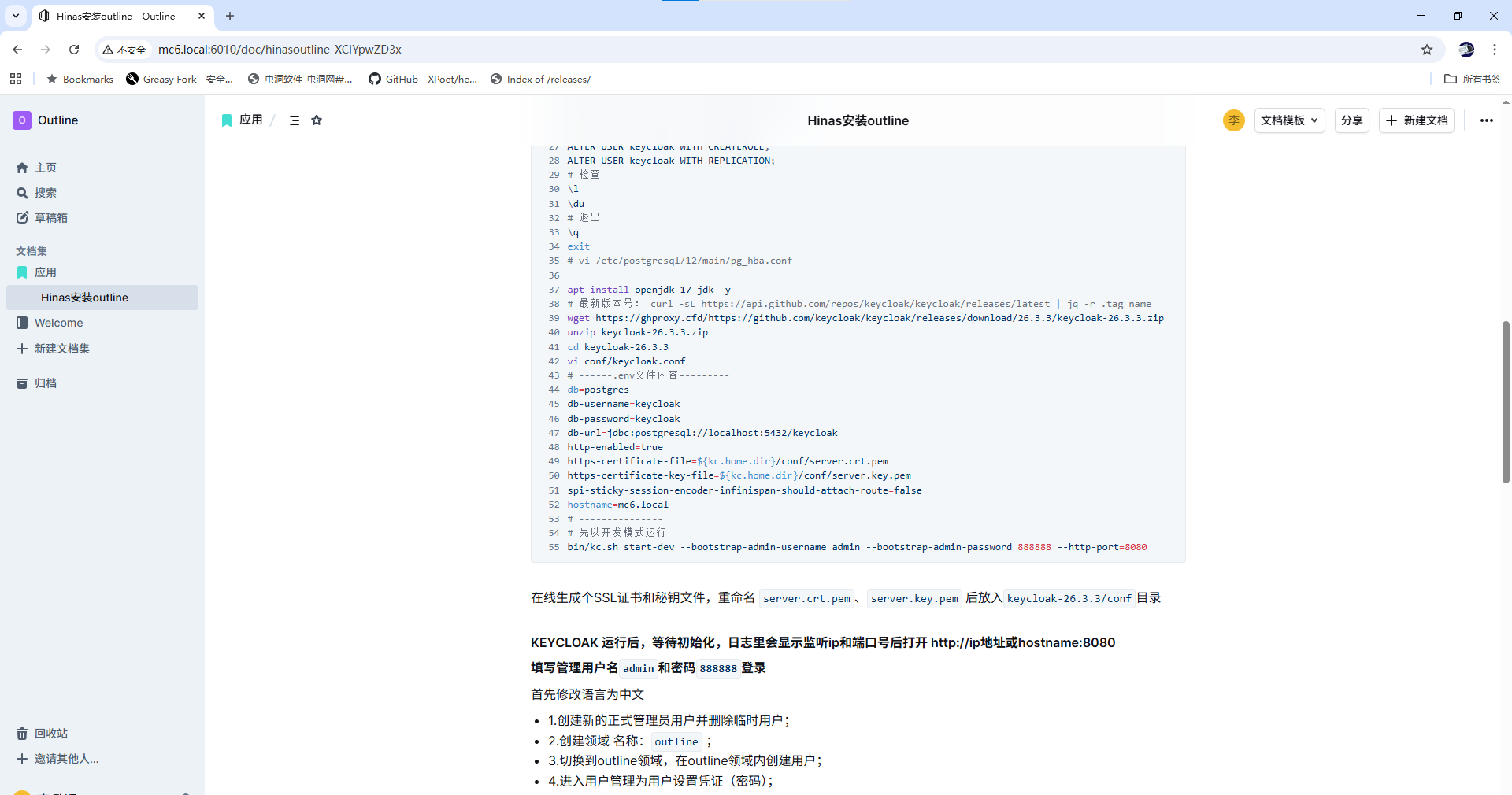Screen dimensions: 1512x795
Task: Open GitHub XPoet bookmark
Action: [423, 79]
